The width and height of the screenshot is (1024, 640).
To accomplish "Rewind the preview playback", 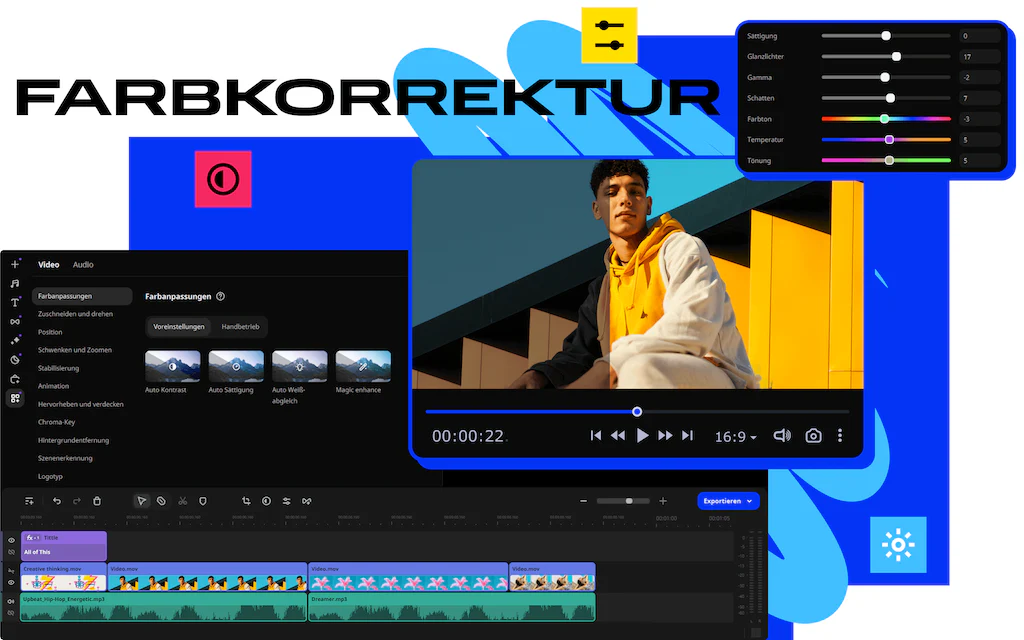I will click(x=618, y=436).
